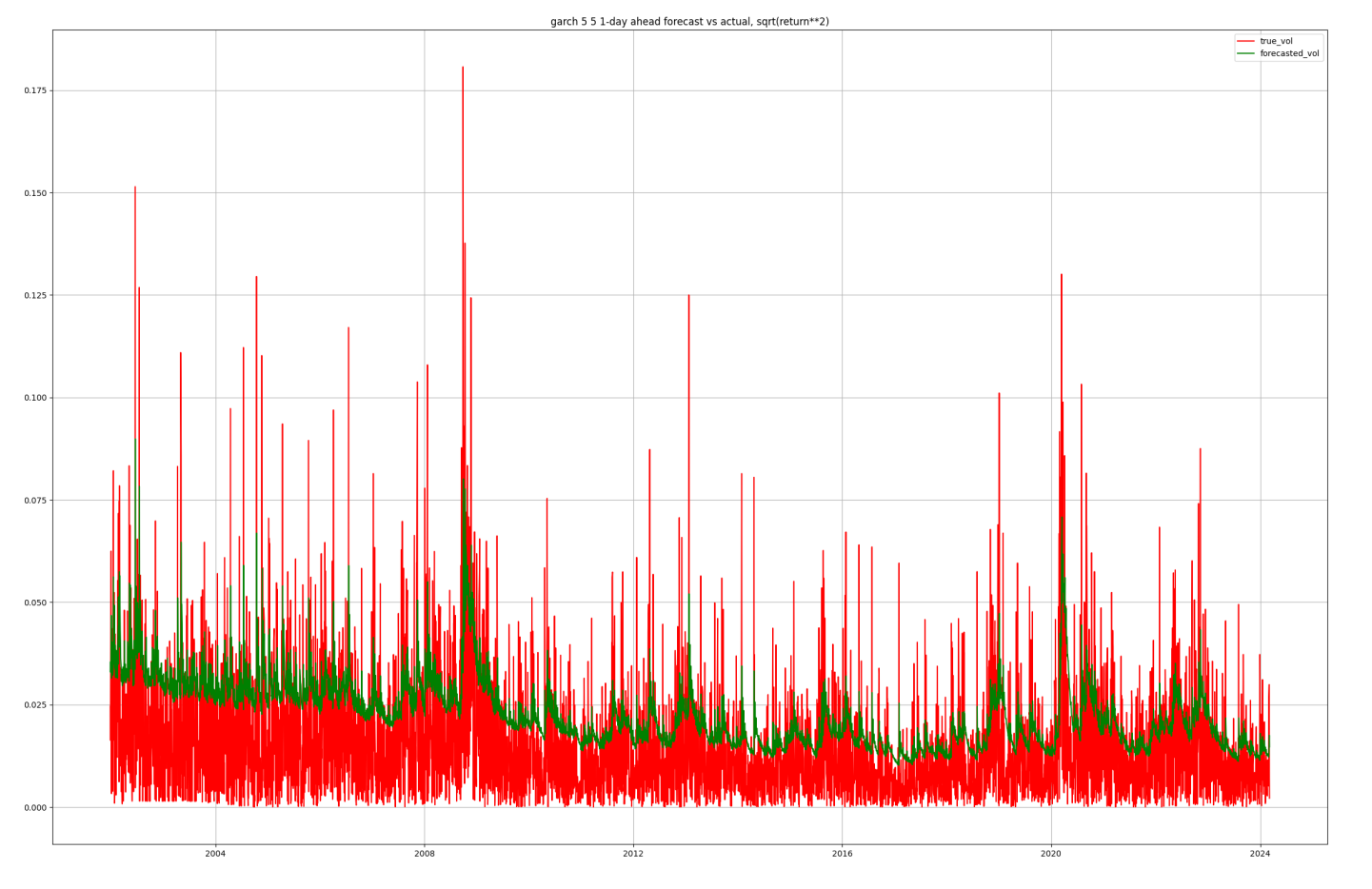The height and width of the screenshot is (889, 1372).
Task: Click the true_vol legend label
Action: coord(1276,41)
